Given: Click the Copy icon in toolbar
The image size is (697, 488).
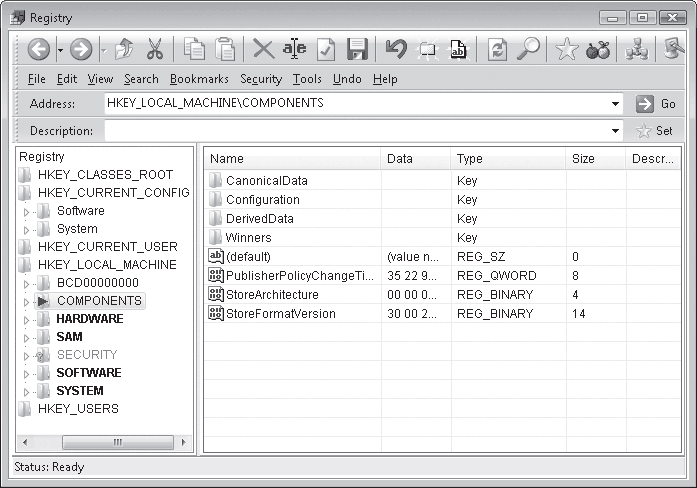Looking at the screenshot, I should 194,49.
